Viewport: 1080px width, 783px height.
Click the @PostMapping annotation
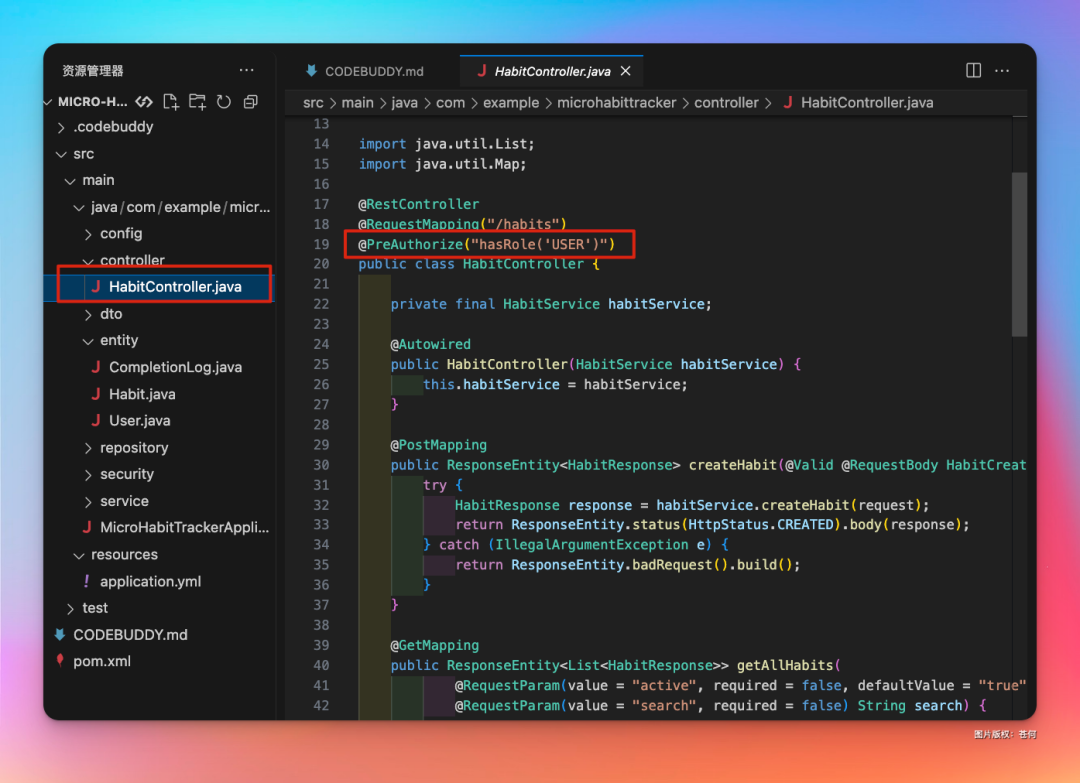click(x=439, y=445)
